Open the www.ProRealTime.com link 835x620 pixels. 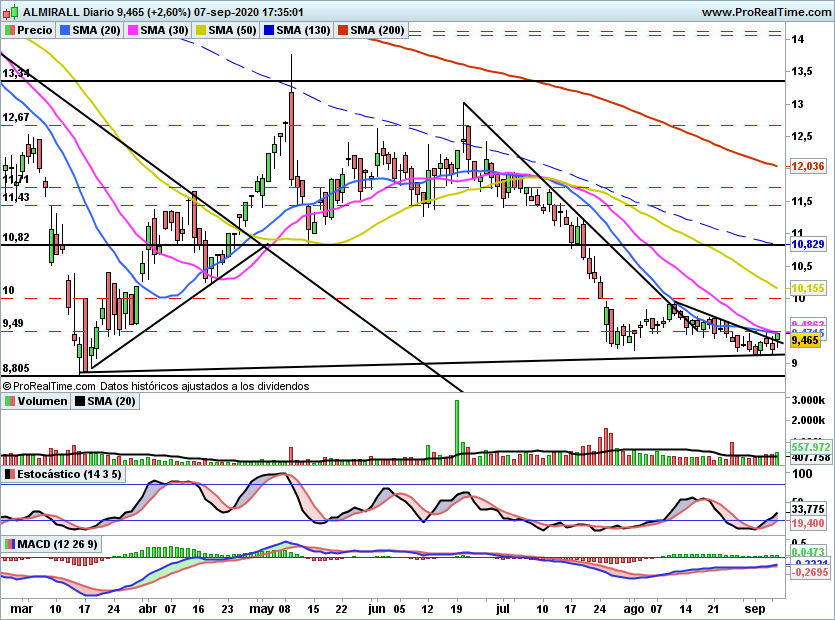pos(765,13)
